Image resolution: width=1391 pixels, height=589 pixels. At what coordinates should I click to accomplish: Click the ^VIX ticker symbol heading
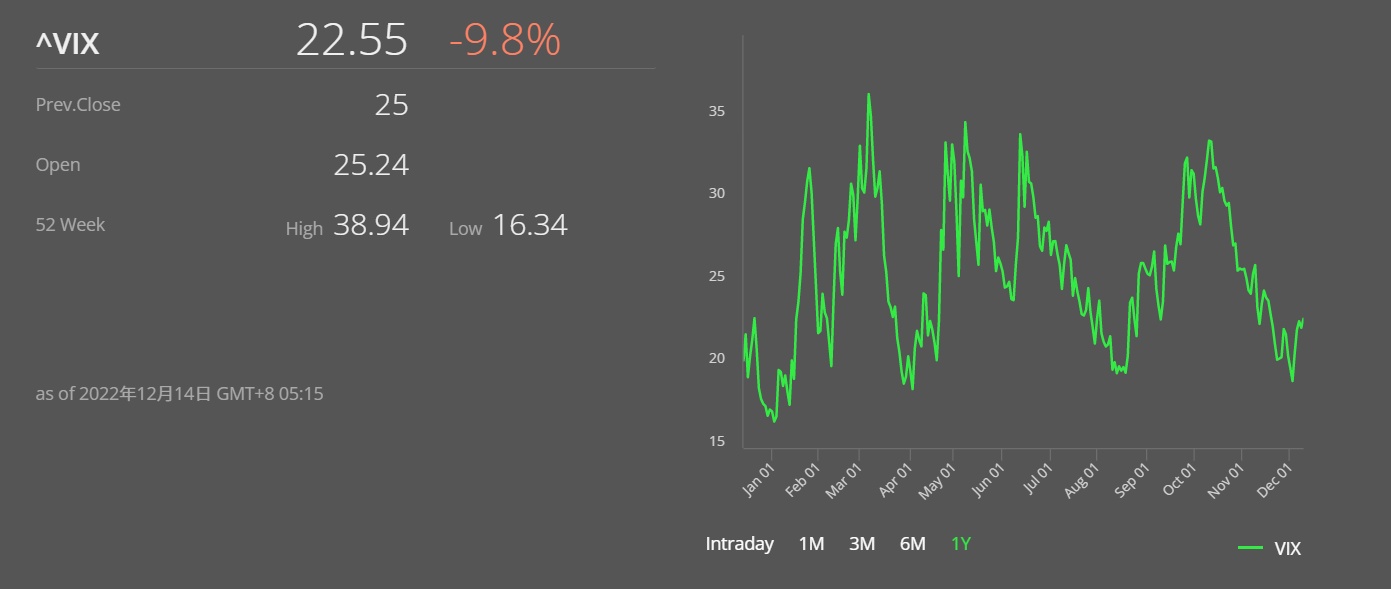point(67,44)
